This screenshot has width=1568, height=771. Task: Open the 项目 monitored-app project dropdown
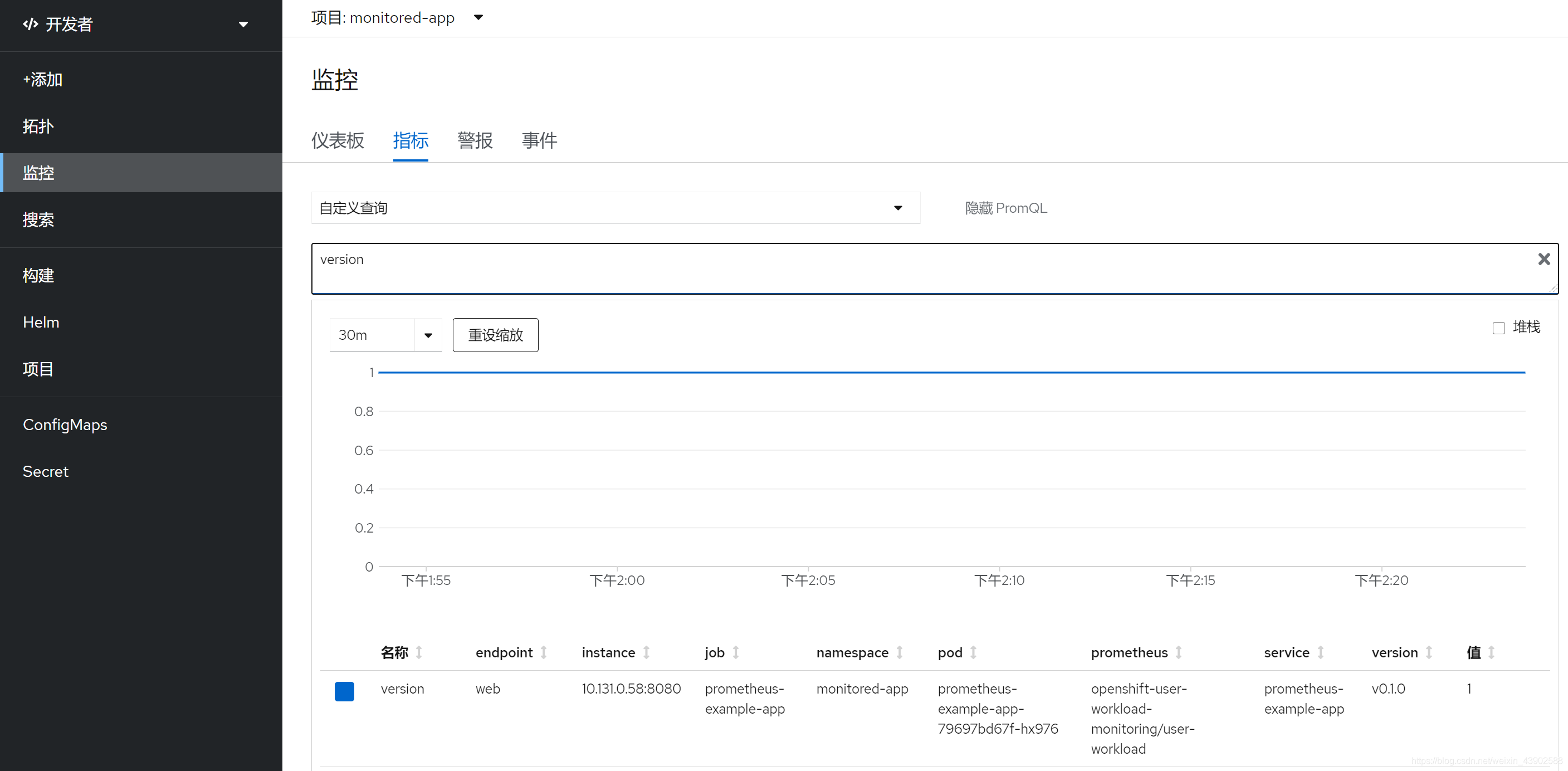coord(398,18)
